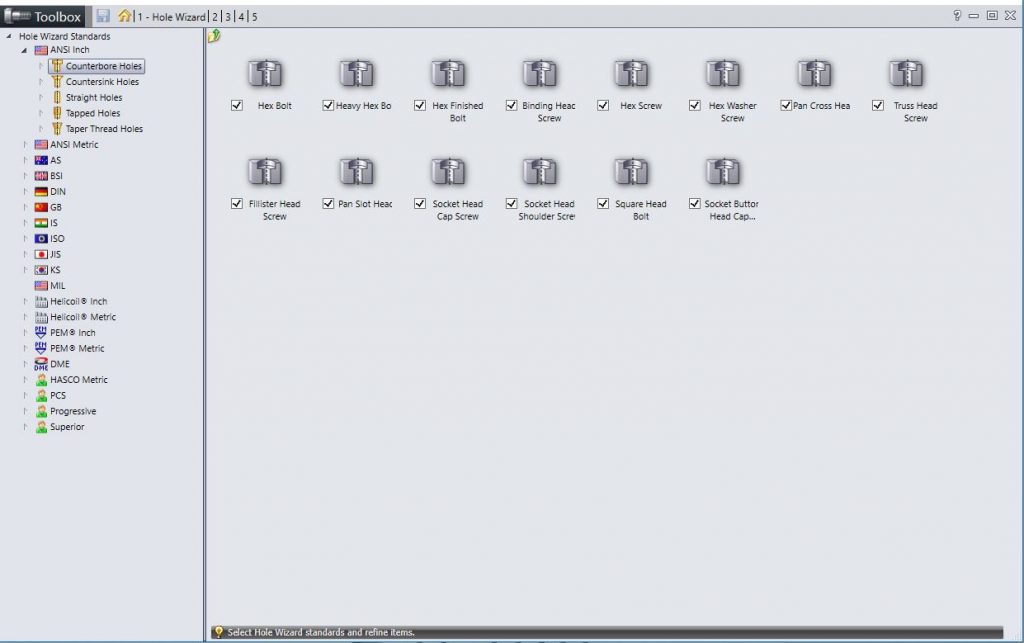Select the Socket Button Head Cap icon
This screenshot has height=643, width=1024.
[x=722, y=171]
